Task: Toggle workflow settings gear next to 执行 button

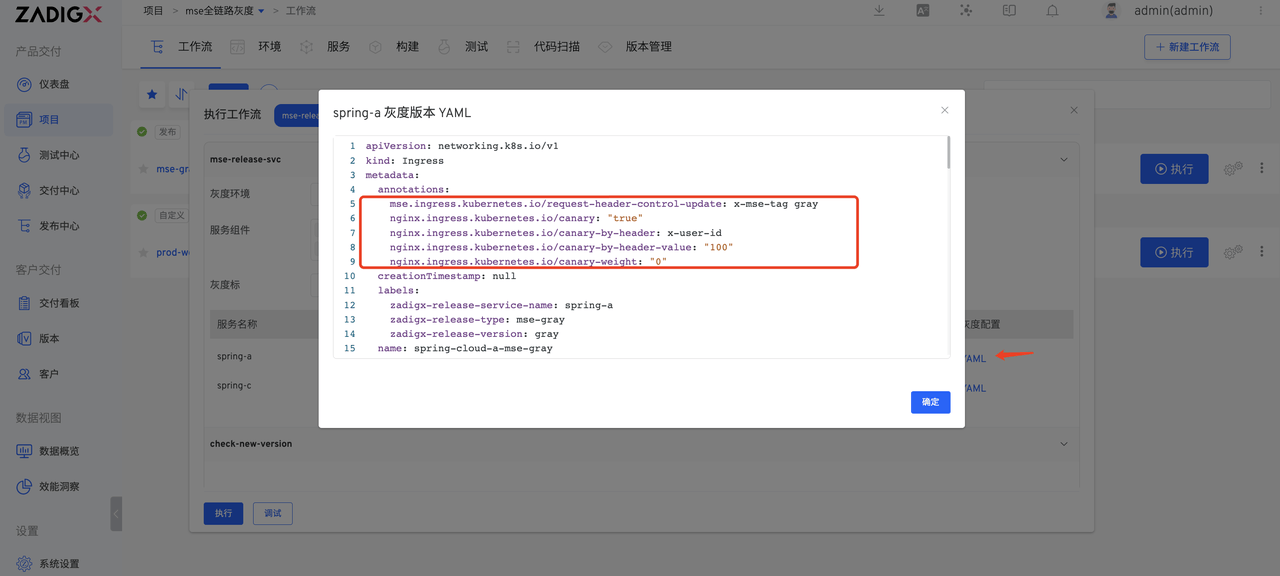Action: tap(1233, 168)
